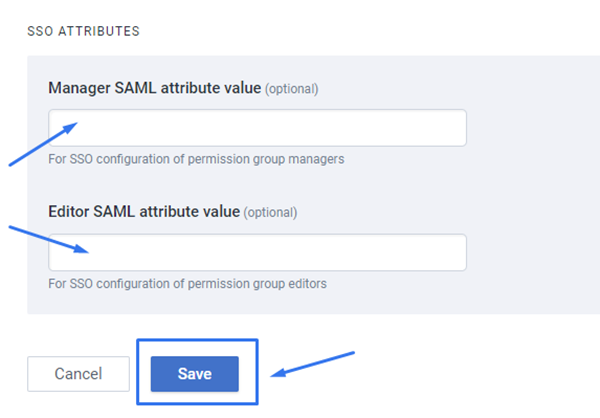Select the empty input above editors hint

tap(257, 252)
